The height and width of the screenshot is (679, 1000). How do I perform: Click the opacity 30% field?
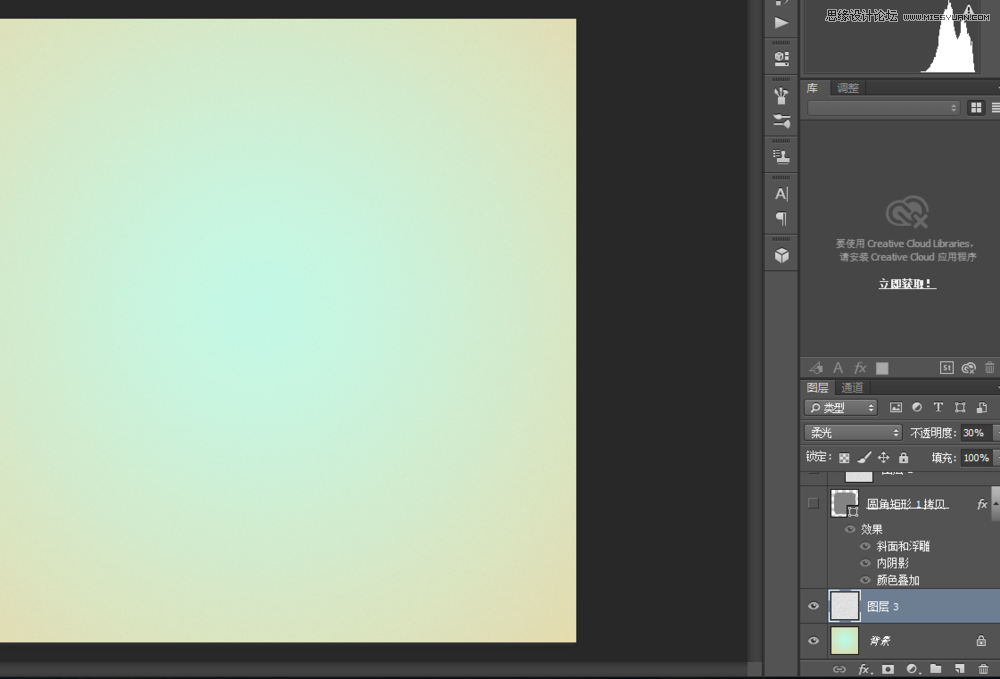975,433
